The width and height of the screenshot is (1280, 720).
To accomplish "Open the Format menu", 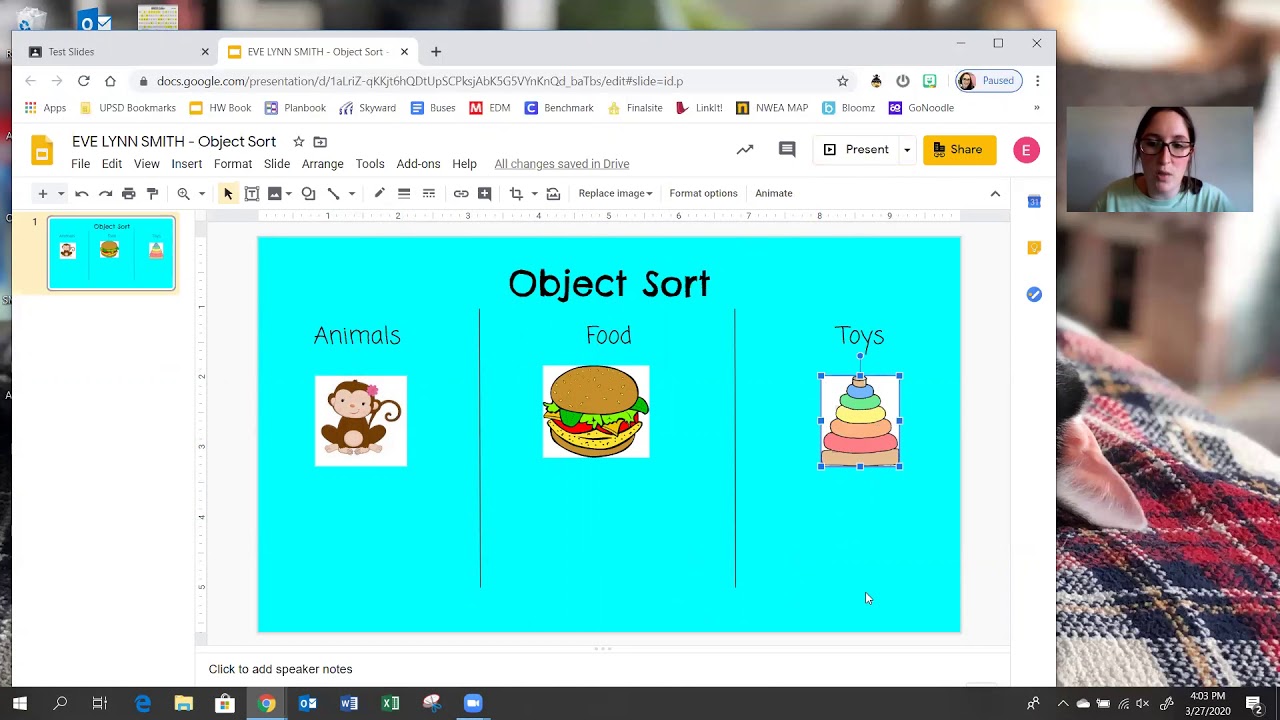I will (232, 164).
